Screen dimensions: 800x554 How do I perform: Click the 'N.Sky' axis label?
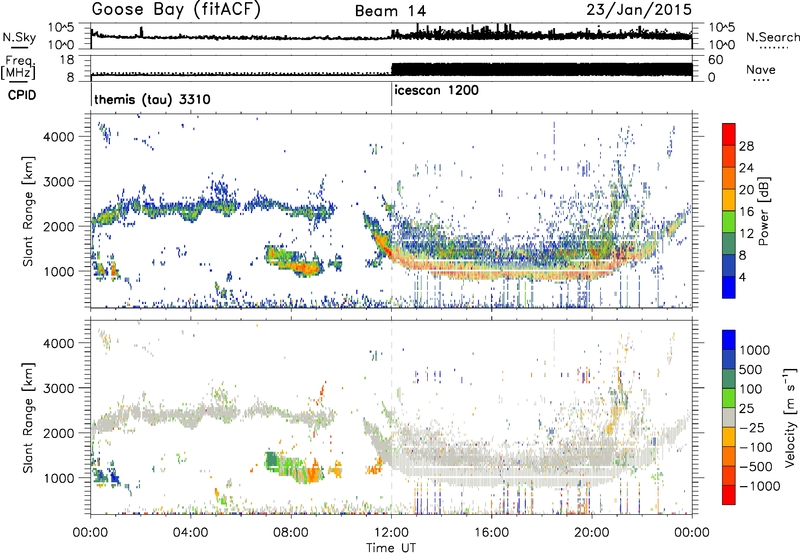[19, 37]
